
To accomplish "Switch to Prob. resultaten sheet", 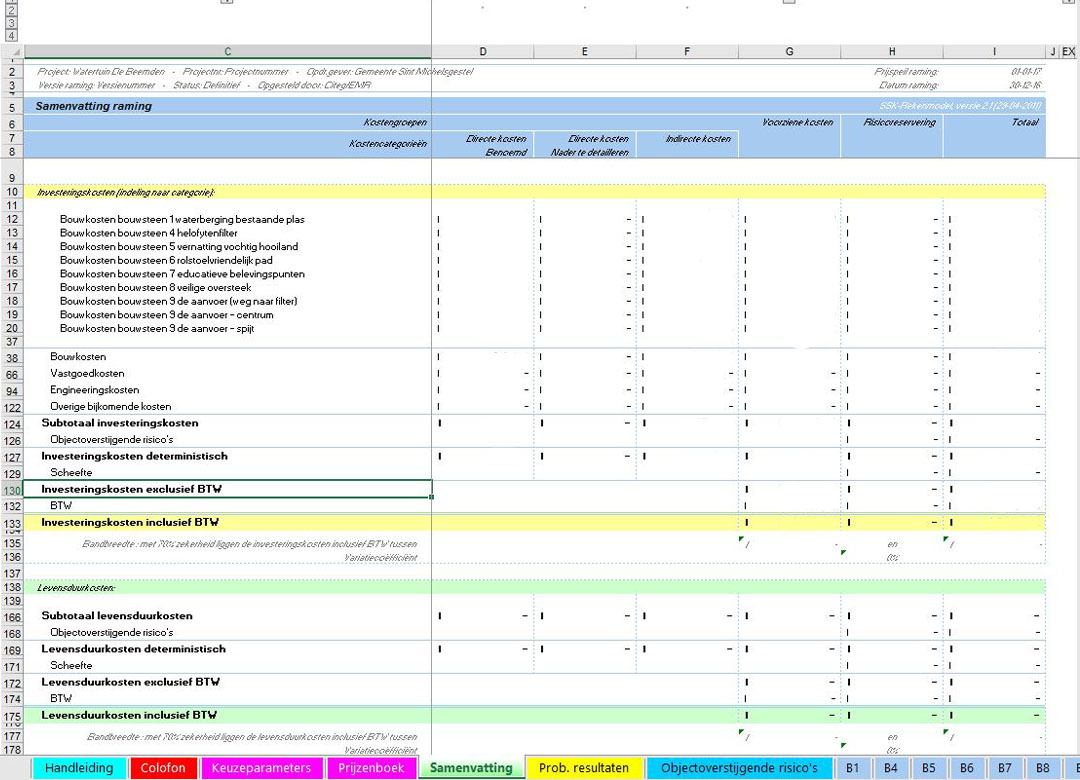I will 583,768.
